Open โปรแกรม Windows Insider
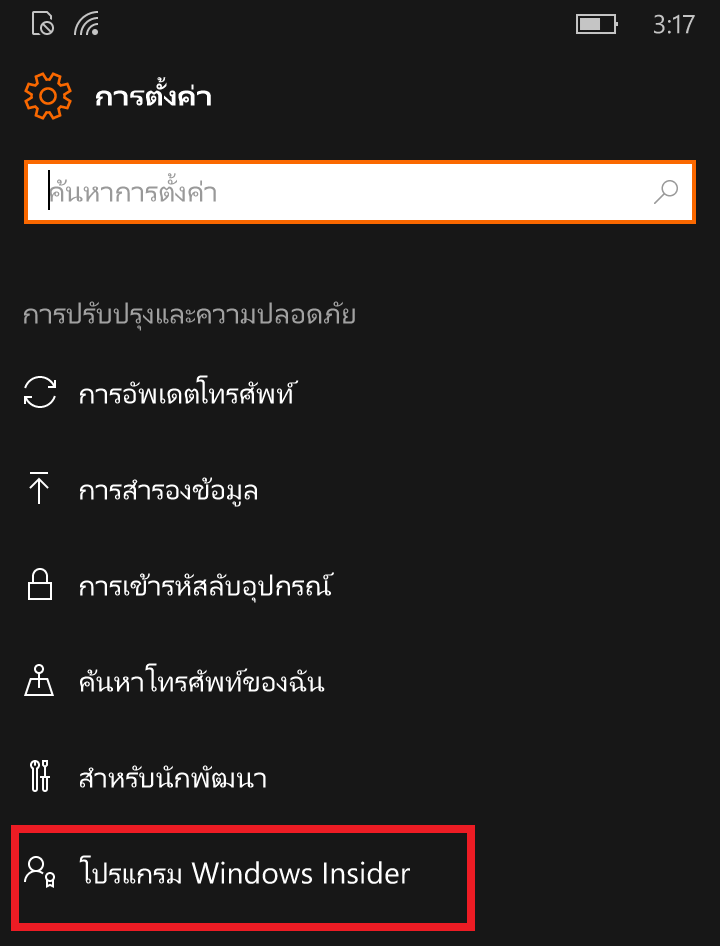The width and height of the screenshot is (720, 946). [x=245, y=873]
